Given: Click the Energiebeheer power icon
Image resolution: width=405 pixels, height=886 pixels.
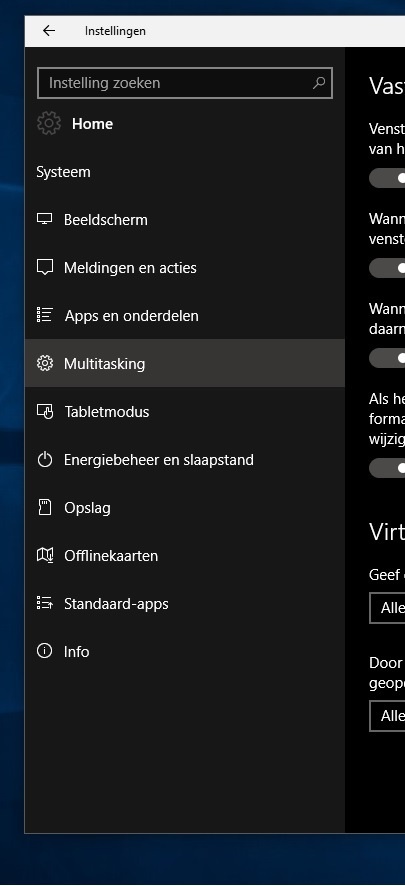Looking at the screenshot, I should (x=45, y=459).
